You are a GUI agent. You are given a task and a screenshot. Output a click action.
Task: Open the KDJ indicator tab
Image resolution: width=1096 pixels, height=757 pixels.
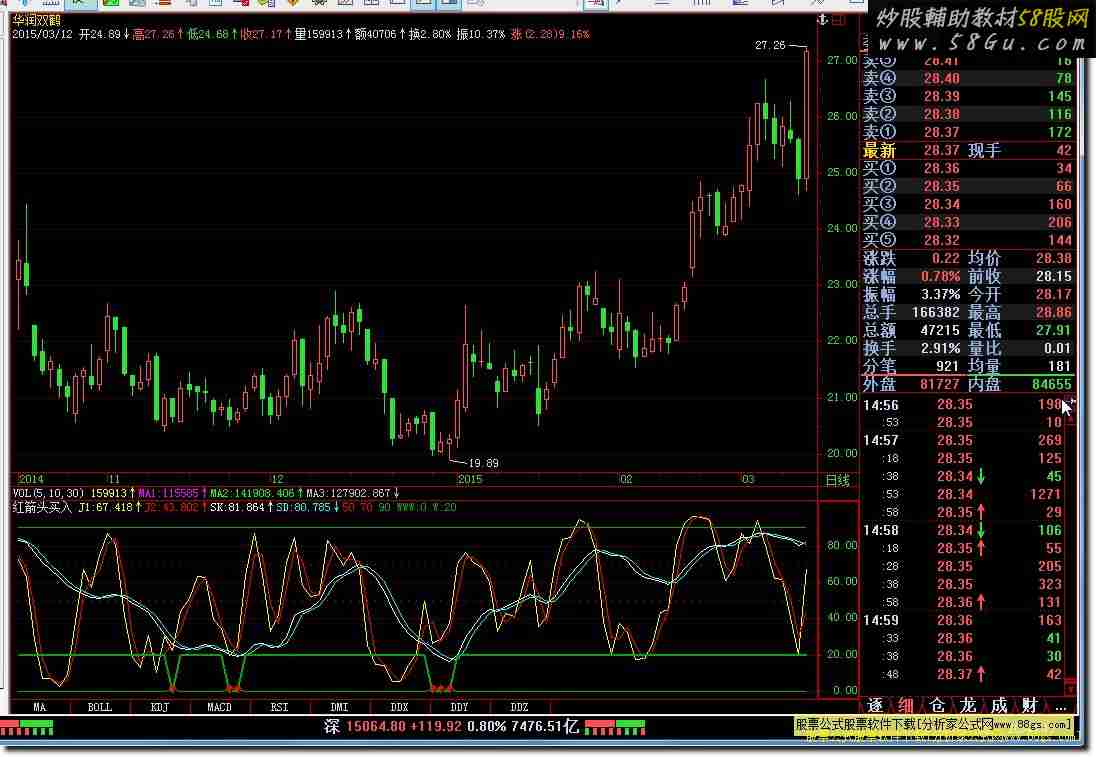(x=160, y=707)
